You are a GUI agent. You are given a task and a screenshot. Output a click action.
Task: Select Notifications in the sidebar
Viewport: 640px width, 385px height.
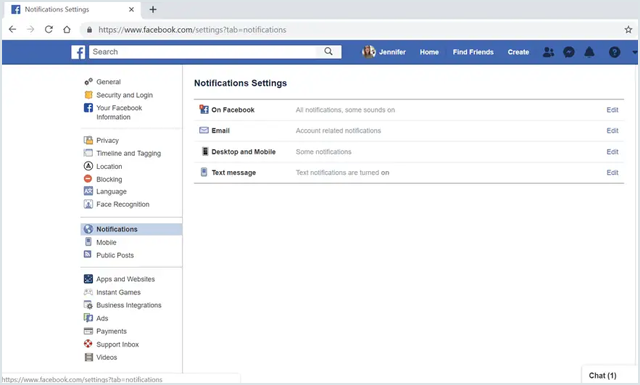pos(131,229)
